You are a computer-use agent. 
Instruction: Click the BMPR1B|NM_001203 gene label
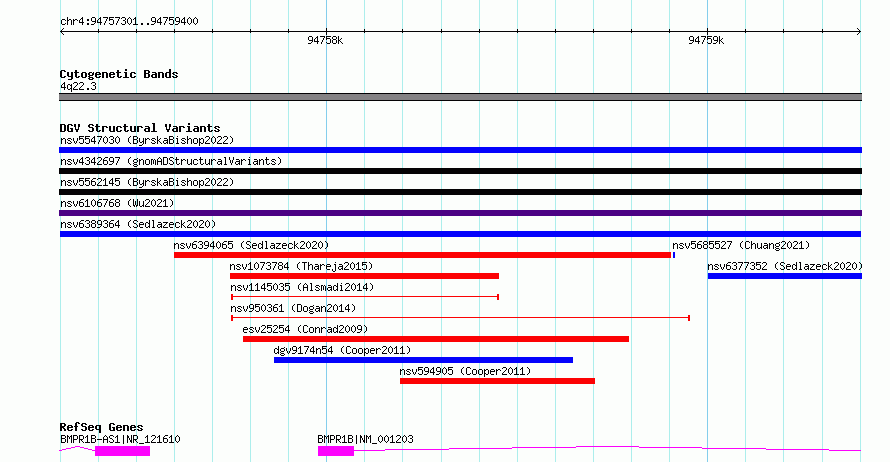(366, 439)
